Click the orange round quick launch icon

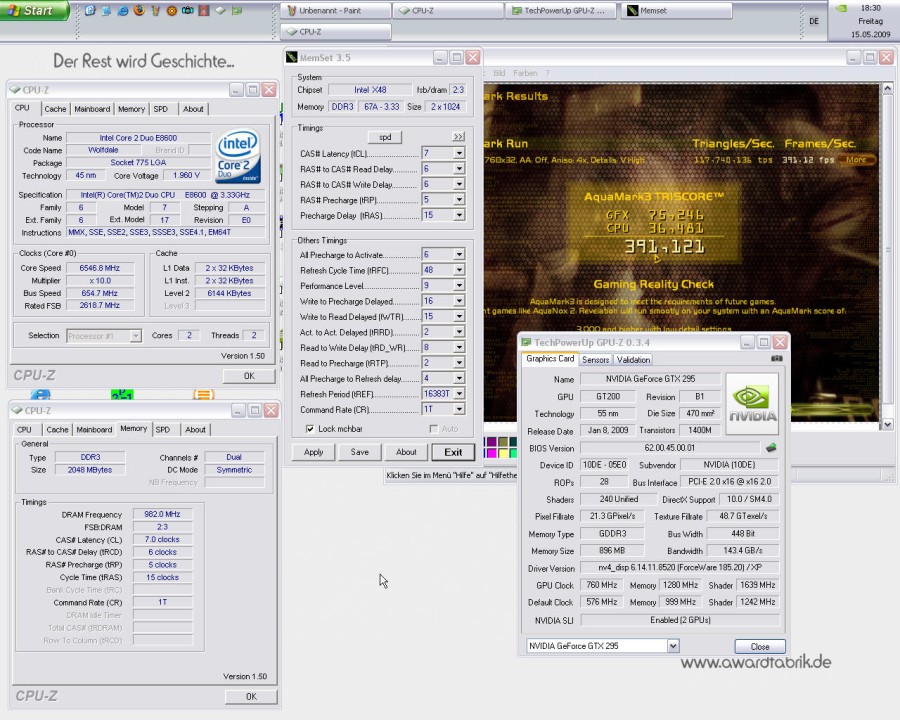[172, 10]
